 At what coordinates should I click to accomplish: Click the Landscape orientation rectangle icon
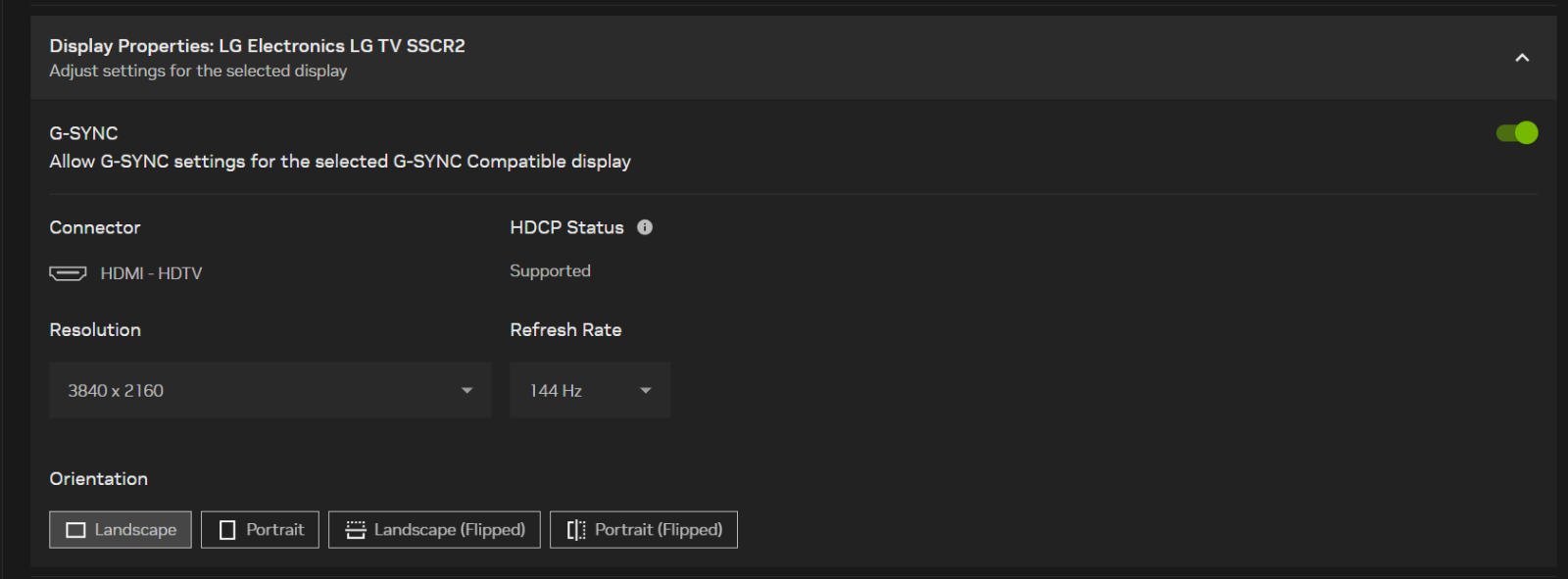coord(75,530)
